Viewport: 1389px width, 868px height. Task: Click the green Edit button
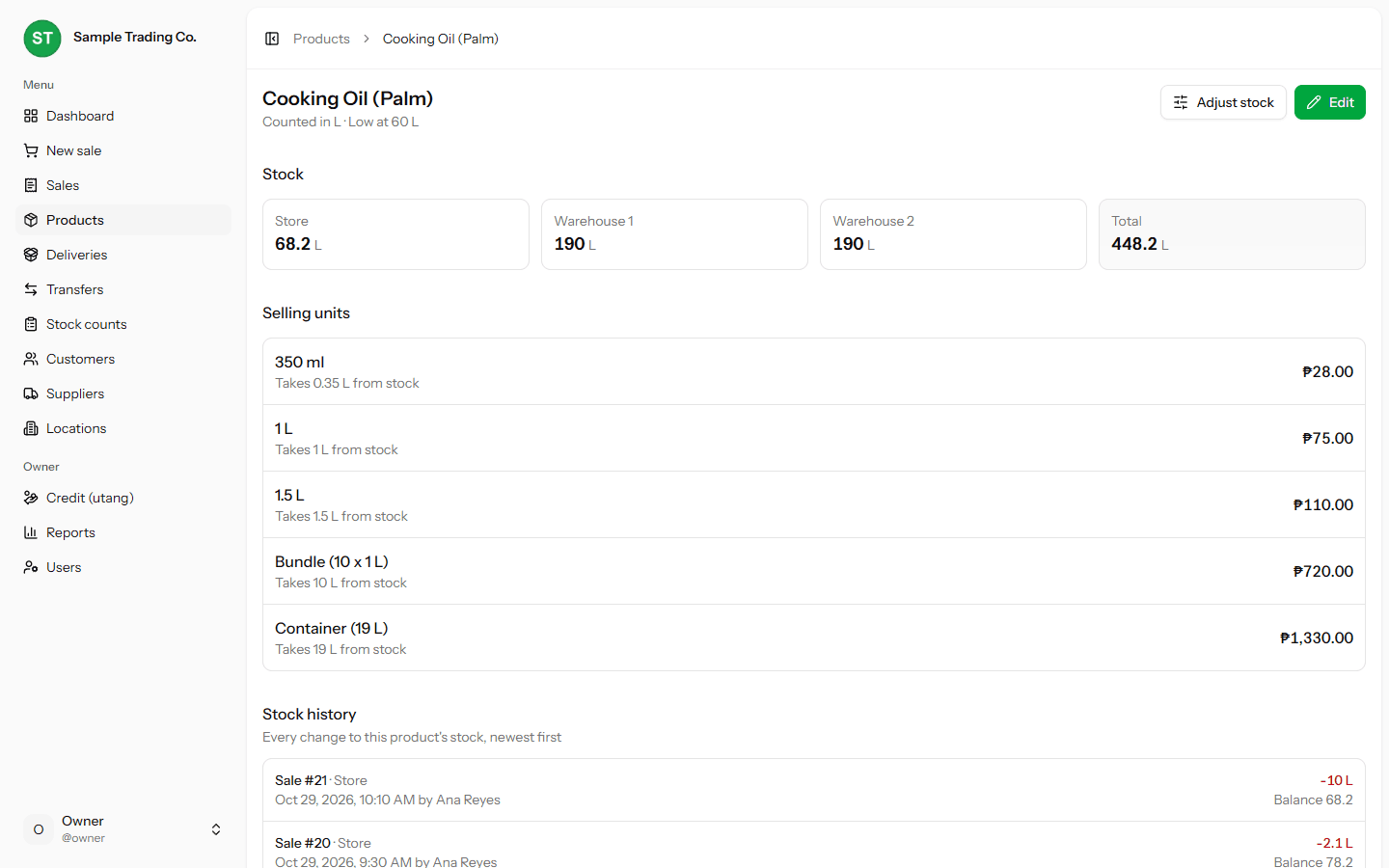[x=1330, y=102]
